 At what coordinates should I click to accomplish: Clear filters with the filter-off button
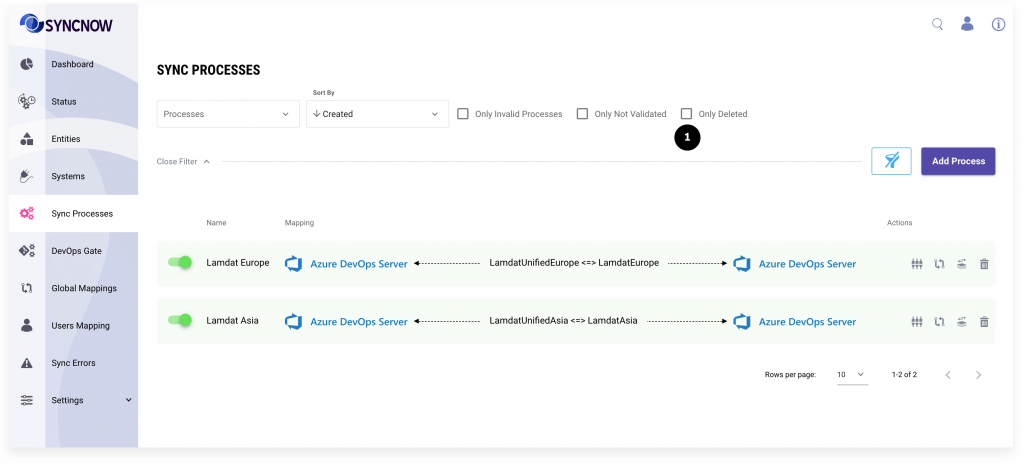(891, 161)
